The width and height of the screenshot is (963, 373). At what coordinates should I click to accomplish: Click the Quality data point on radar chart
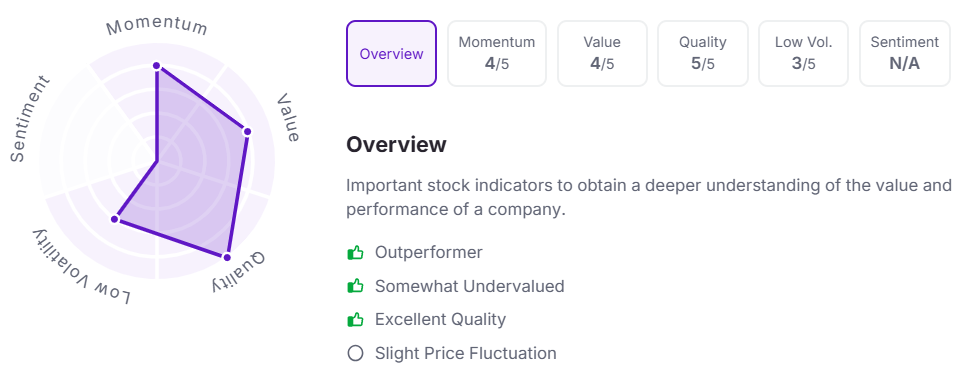tap(227, 257)
